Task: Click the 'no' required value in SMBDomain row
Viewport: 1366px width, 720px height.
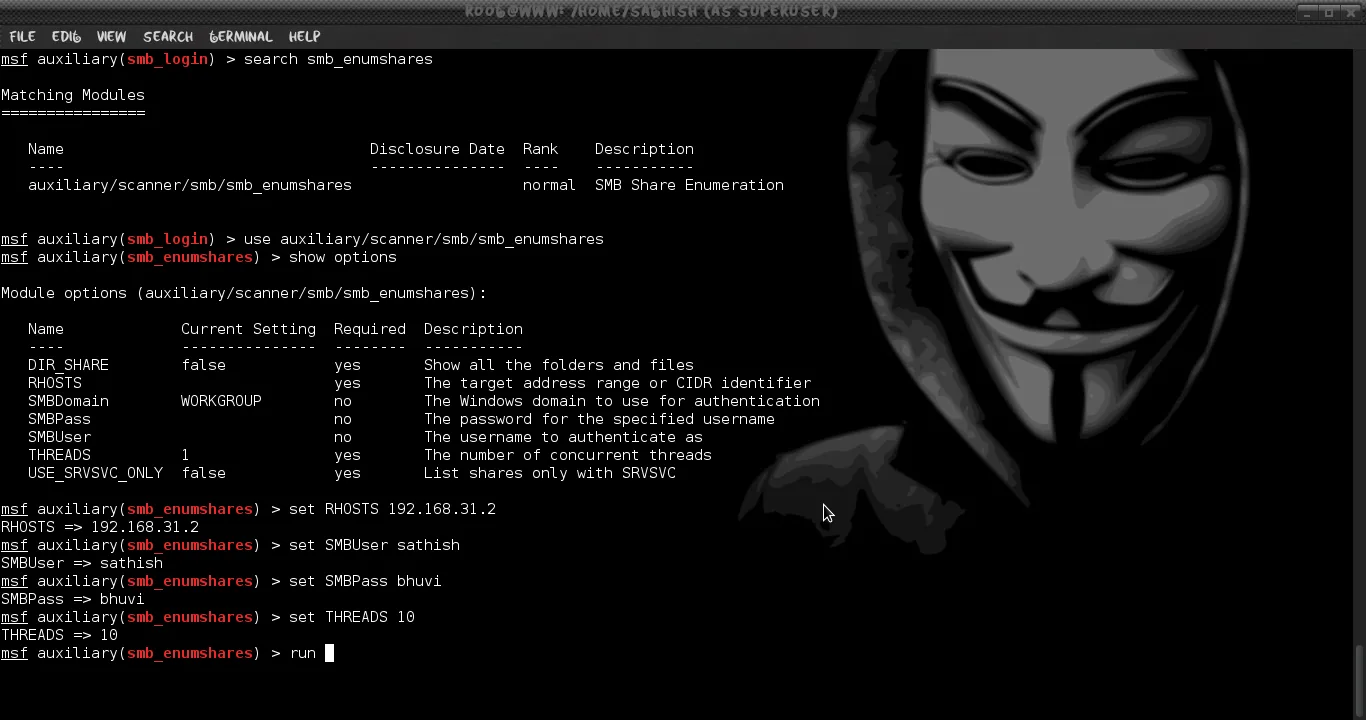Action: click(343, 401)
